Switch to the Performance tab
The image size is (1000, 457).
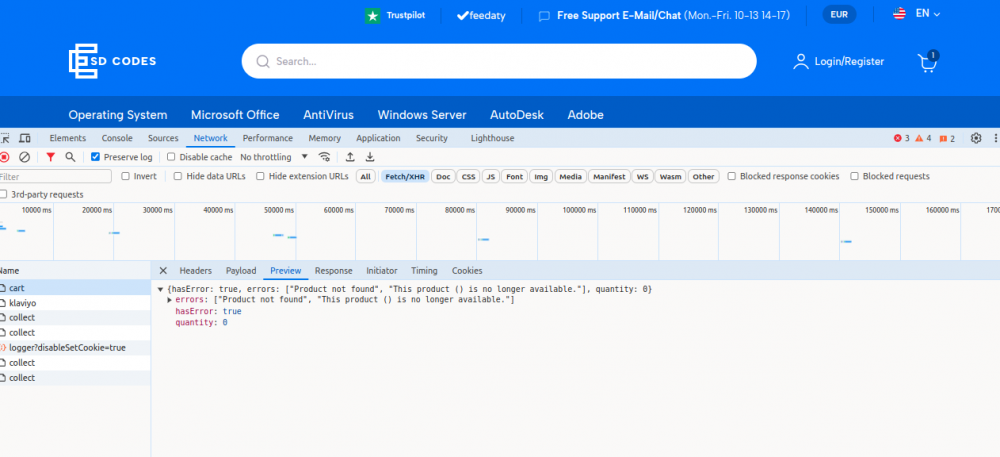(x=268, y=138)
